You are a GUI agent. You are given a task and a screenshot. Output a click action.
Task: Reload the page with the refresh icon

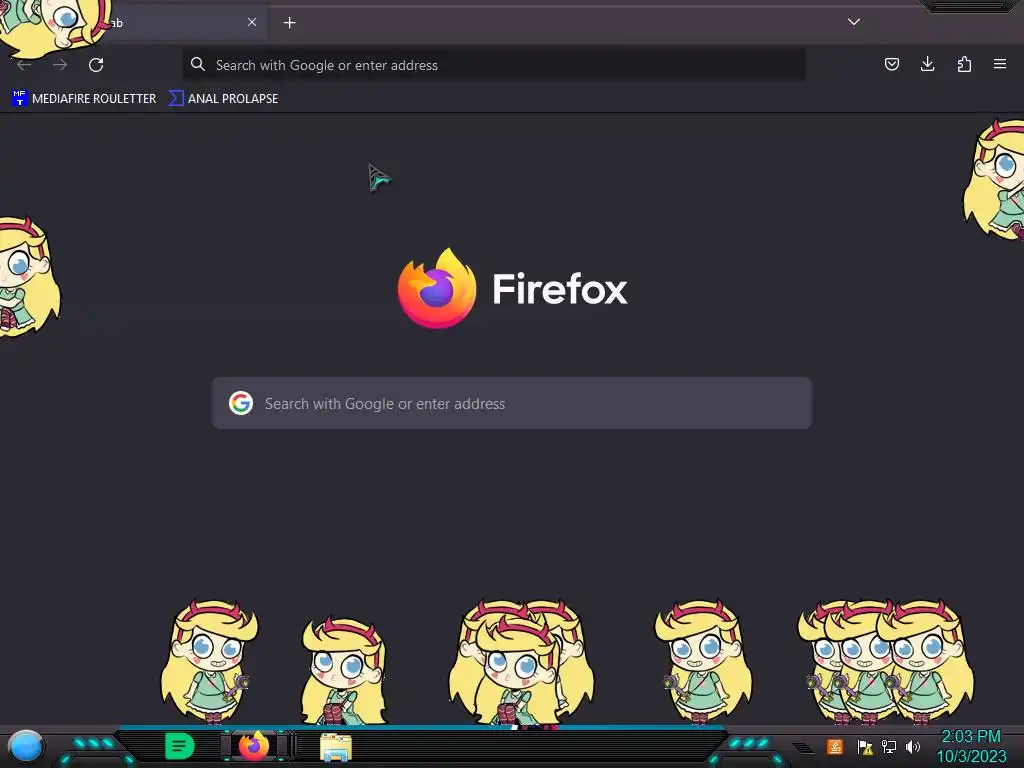(x=96, y=65)
